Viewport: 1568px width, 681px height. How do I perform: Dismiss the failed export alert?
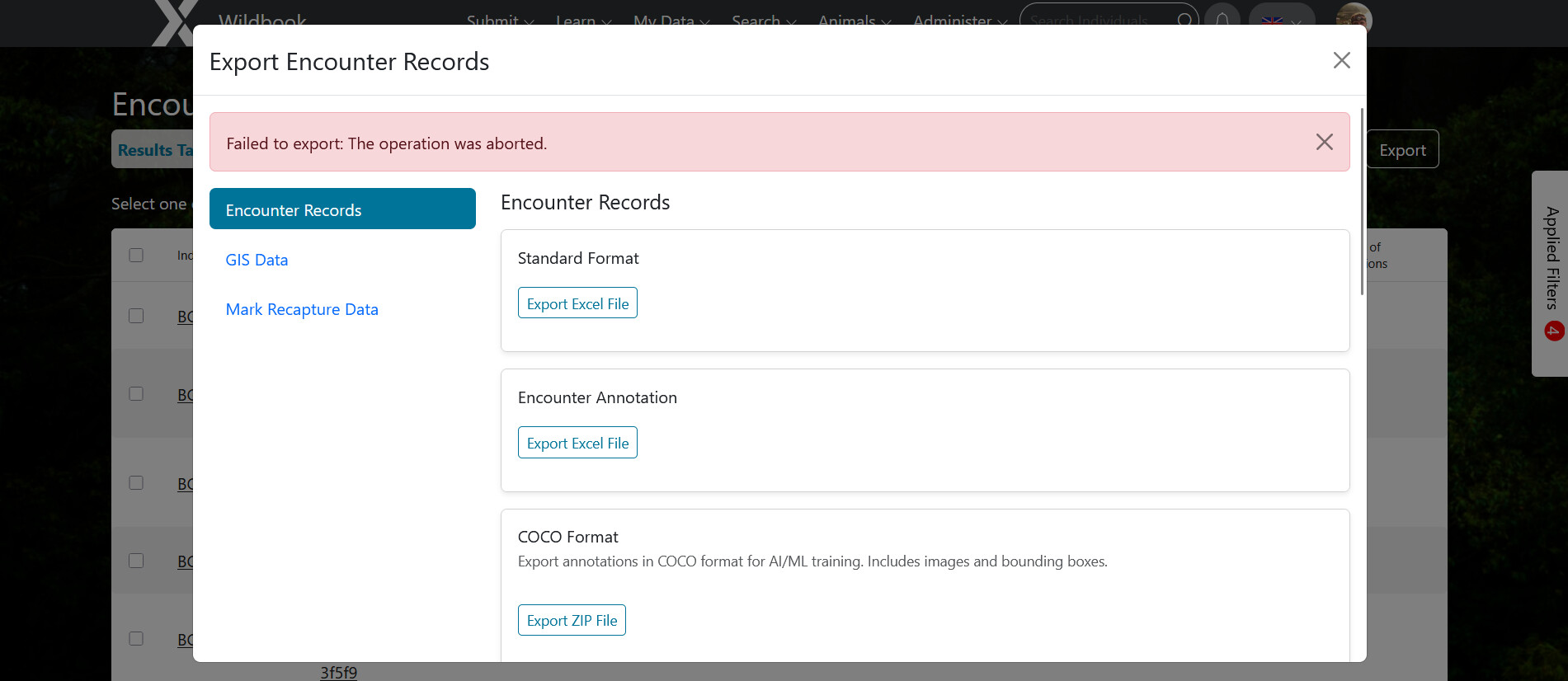click(x=1324, y=142)
